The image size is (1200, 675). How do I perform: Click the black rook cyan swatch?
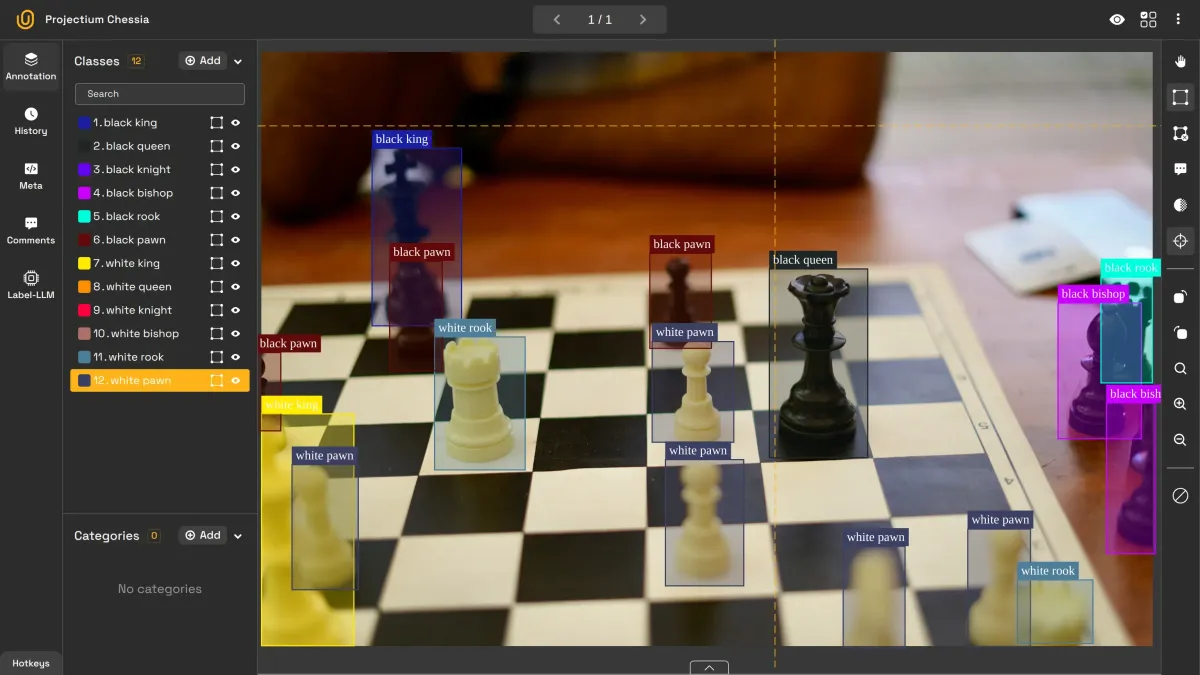pos(85,216)
